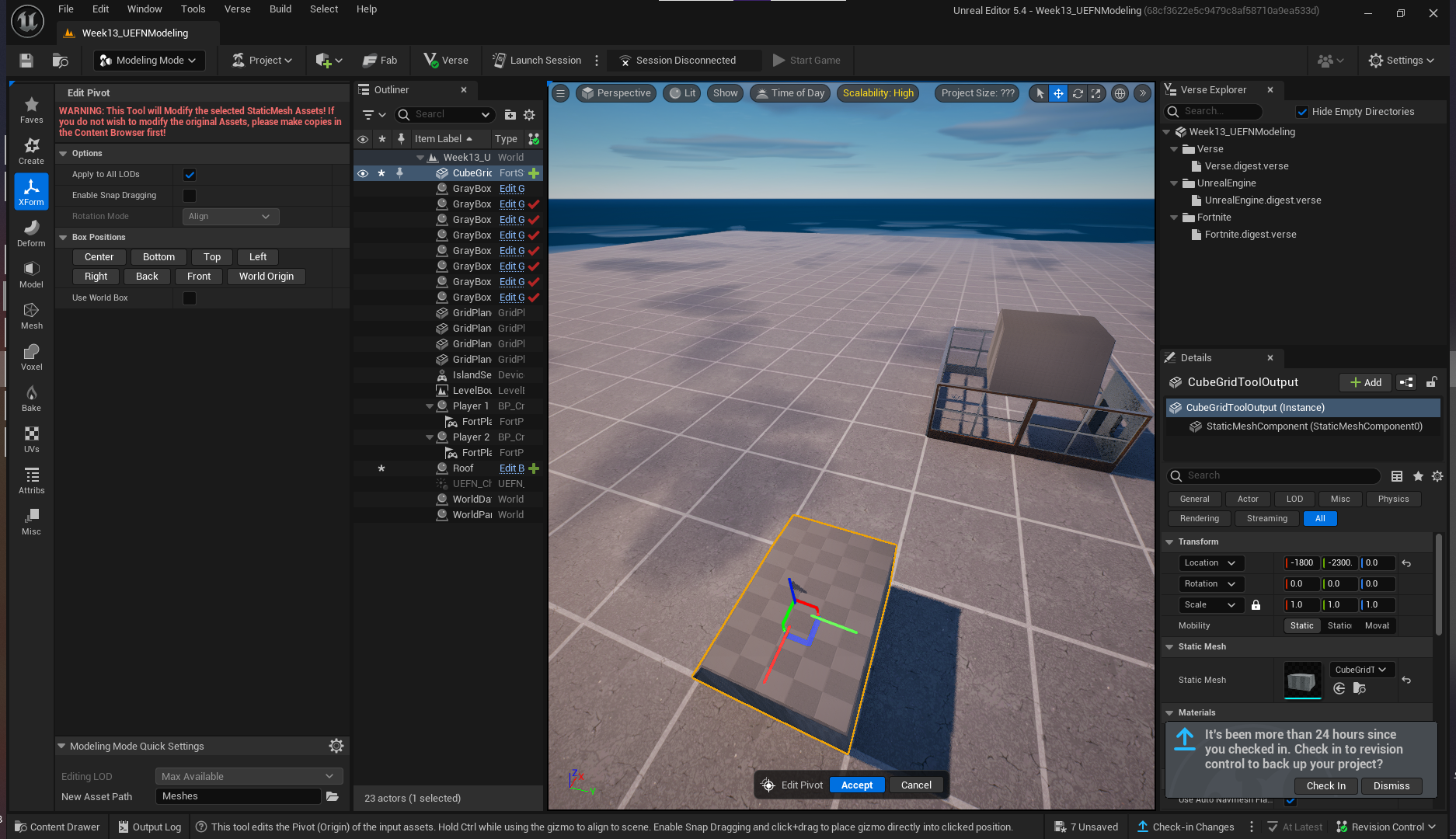Open the Project dropdown menu
The image size is (1456, 839).
click(x=263, y=61)
